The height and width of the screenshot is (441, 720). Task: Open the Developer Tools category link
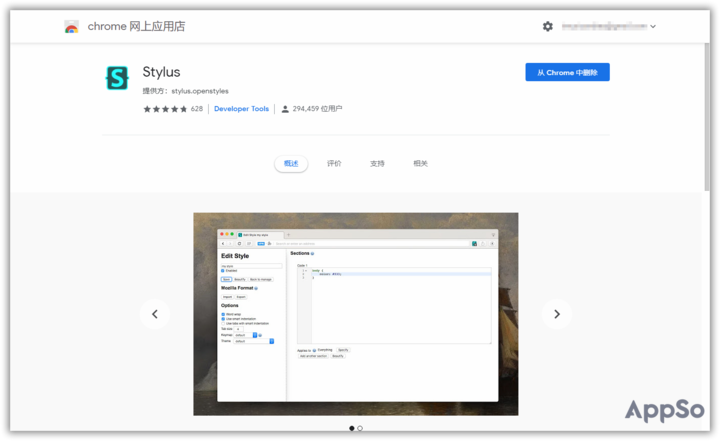click(x=241, y=109)
